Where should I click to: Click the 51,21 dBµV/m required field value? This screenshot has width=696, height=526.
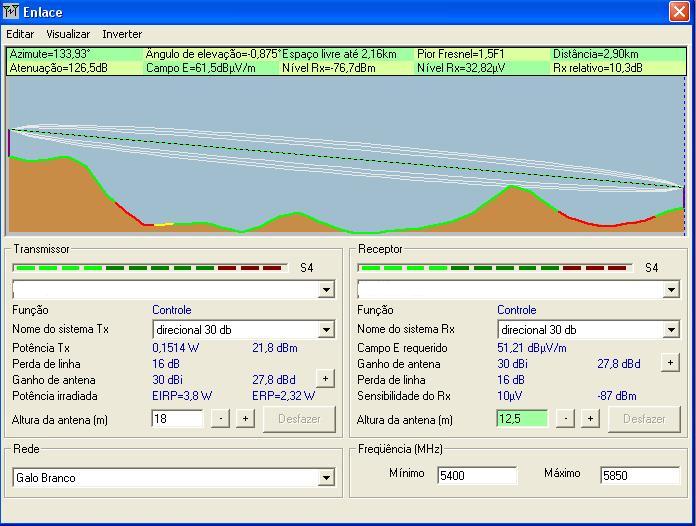tap(532, 348)
